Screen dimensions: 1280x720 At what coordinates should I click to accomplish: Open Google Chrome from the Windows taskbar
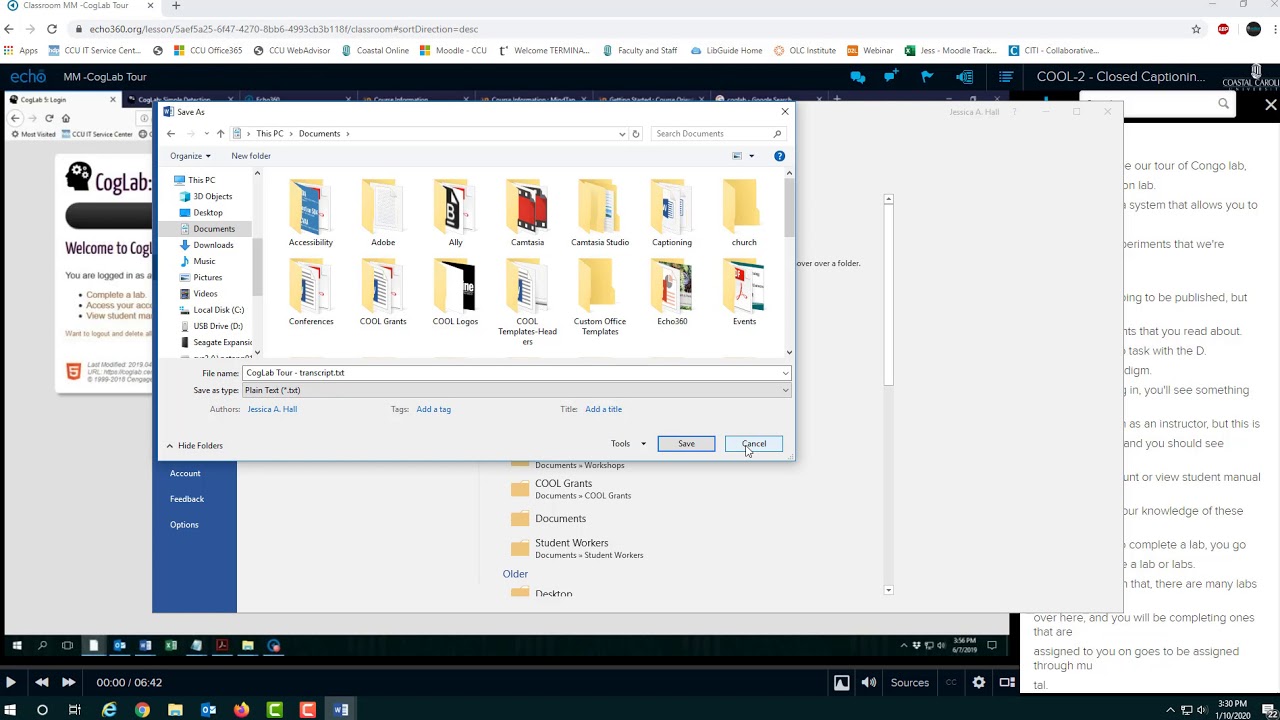[x=142, y=710]
